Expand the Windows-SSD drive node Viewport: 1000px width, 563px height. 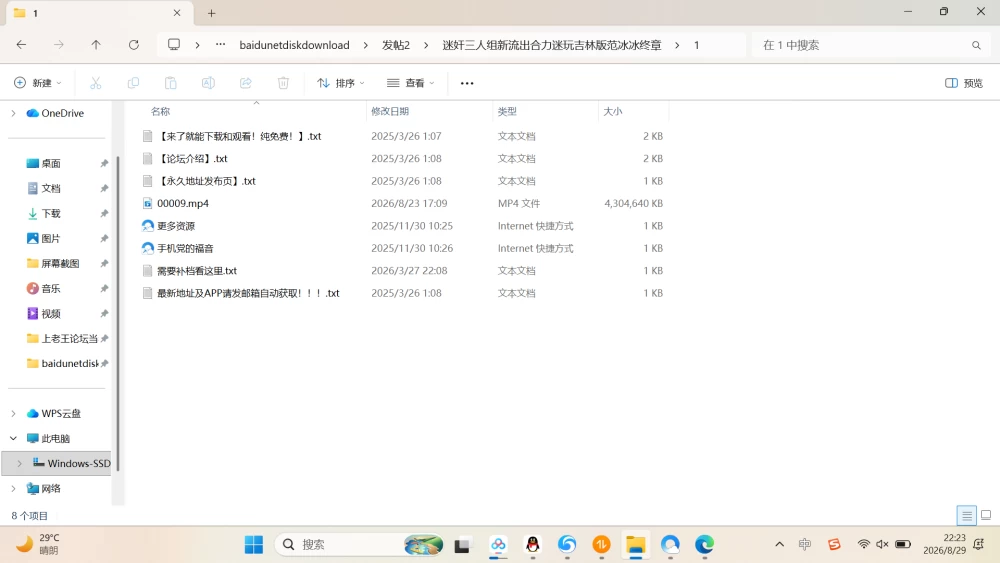[x=20, y=464]
